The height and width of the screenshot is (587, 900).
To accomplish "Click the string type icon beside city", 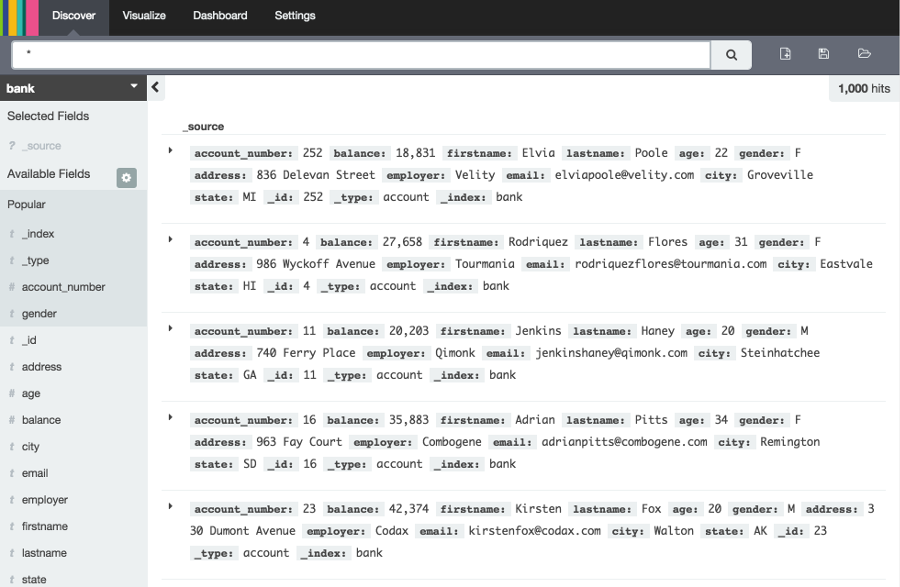I will pyautogui.click(x=10, y=446).
